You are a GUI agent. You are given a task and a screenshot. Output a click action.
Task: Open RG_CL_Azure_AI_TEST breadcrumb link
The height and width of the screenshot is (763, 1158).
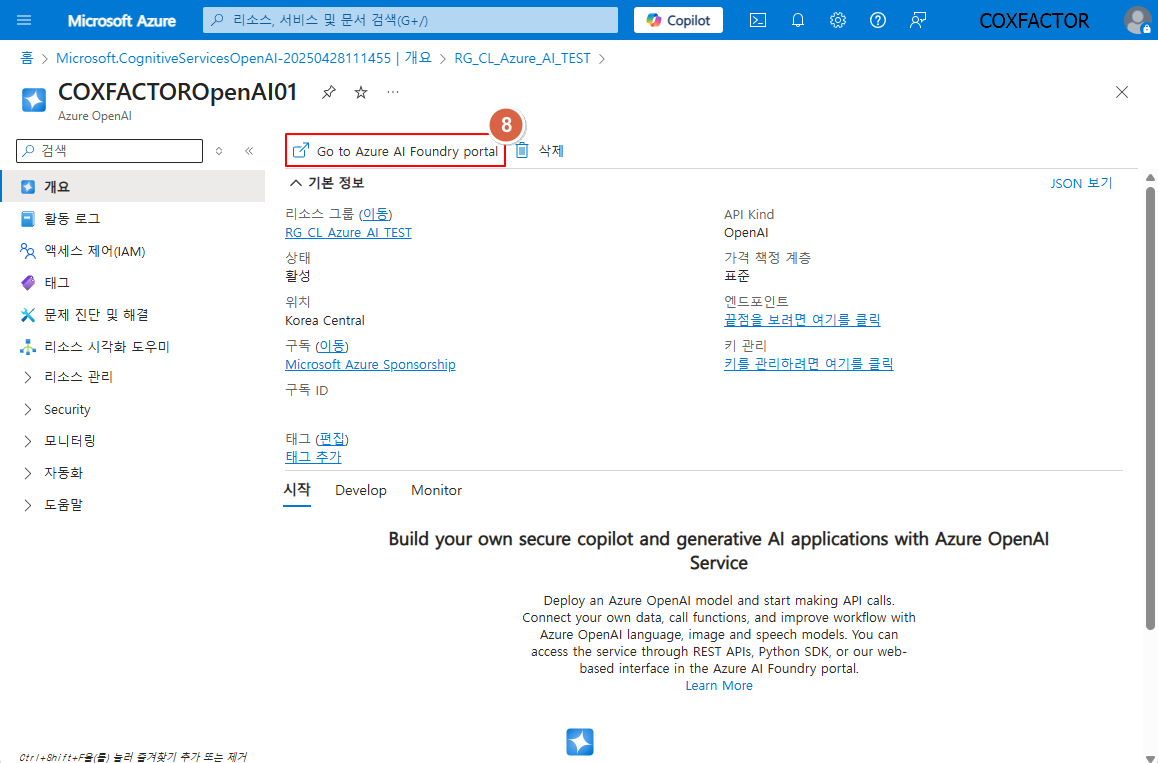coord(522,58)
